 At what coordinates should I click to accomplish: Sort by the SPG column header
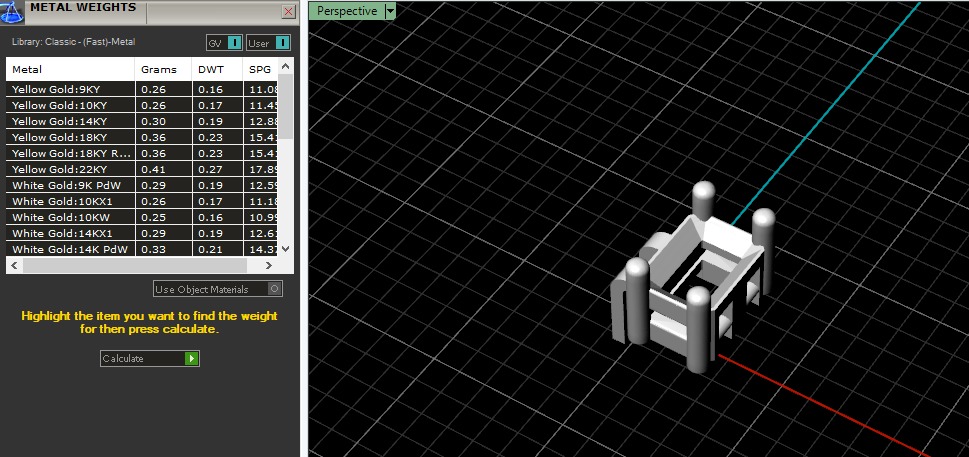click(260, 69)
